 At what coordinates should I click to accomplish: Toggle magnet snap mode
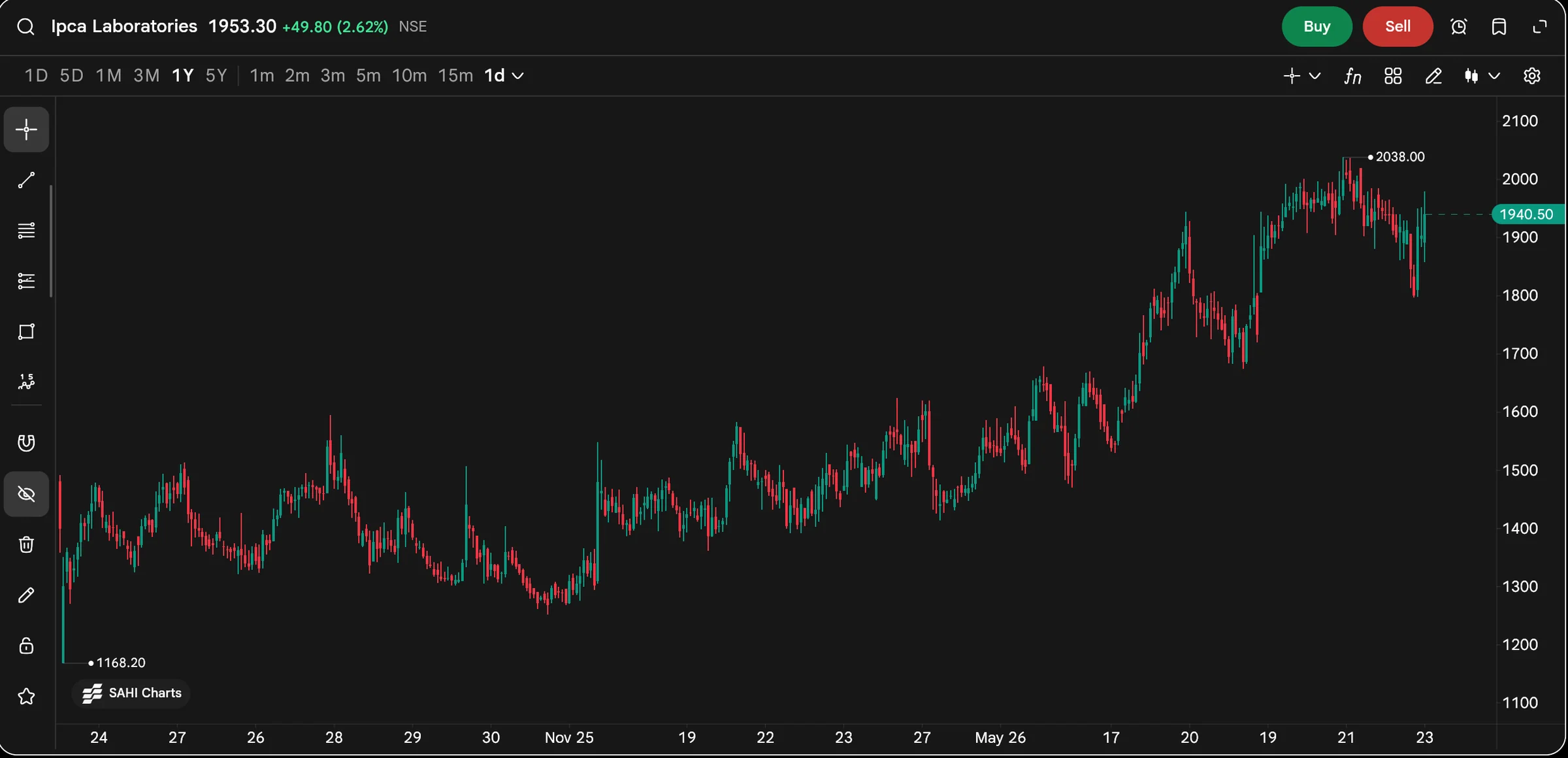click(26, 443)
